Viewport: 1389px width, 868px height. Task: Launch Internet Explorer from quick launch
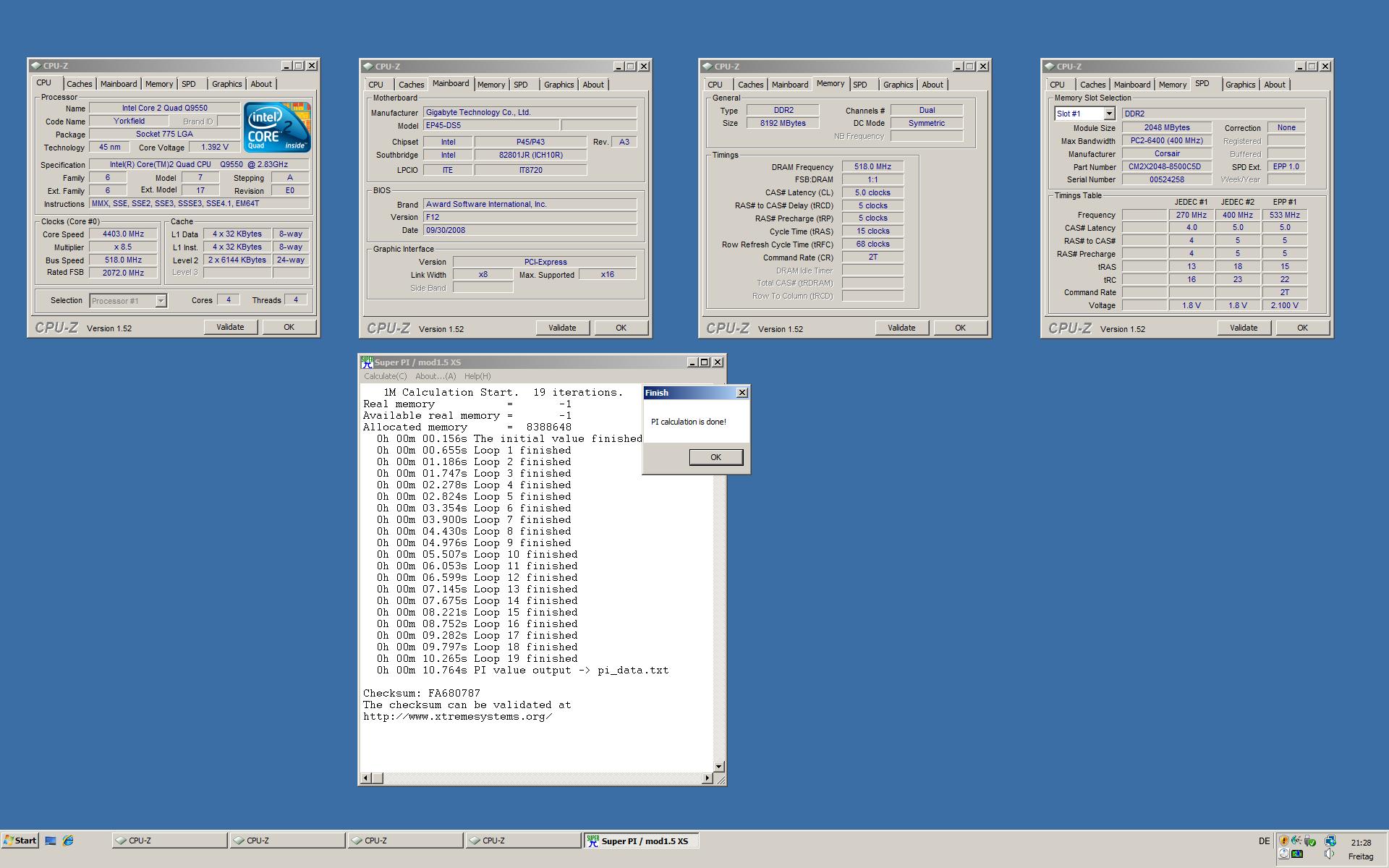coord(68,841)
